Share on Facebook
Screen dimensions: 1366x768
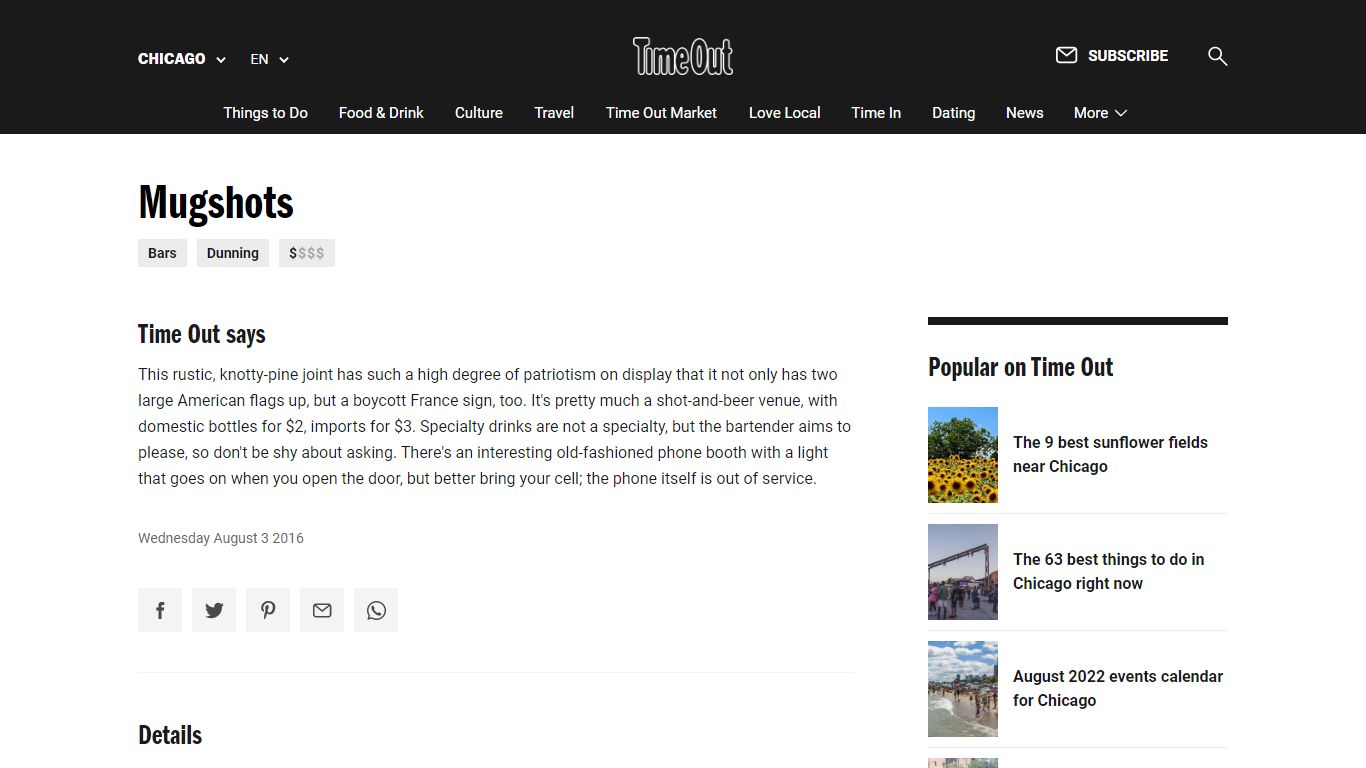pyautogui.click(x=160, y=610)
